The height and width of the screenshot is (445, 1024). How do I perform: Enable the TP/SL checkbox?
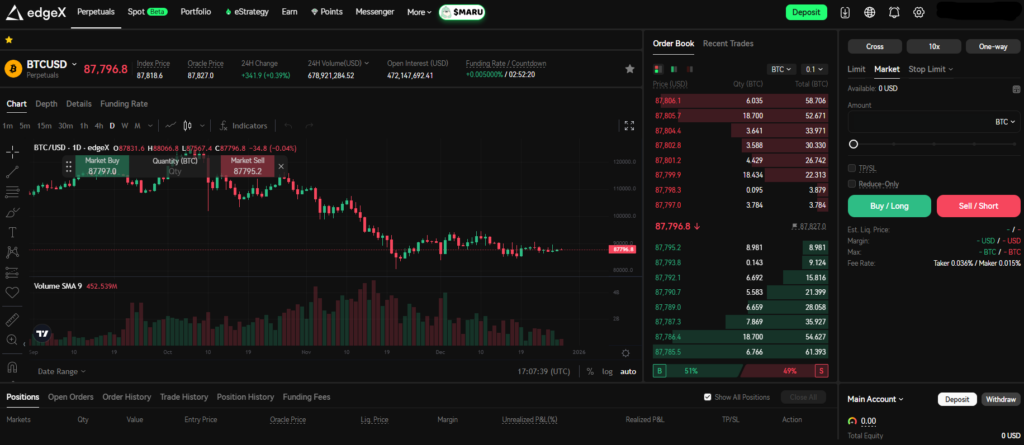[x=852, y=168]
